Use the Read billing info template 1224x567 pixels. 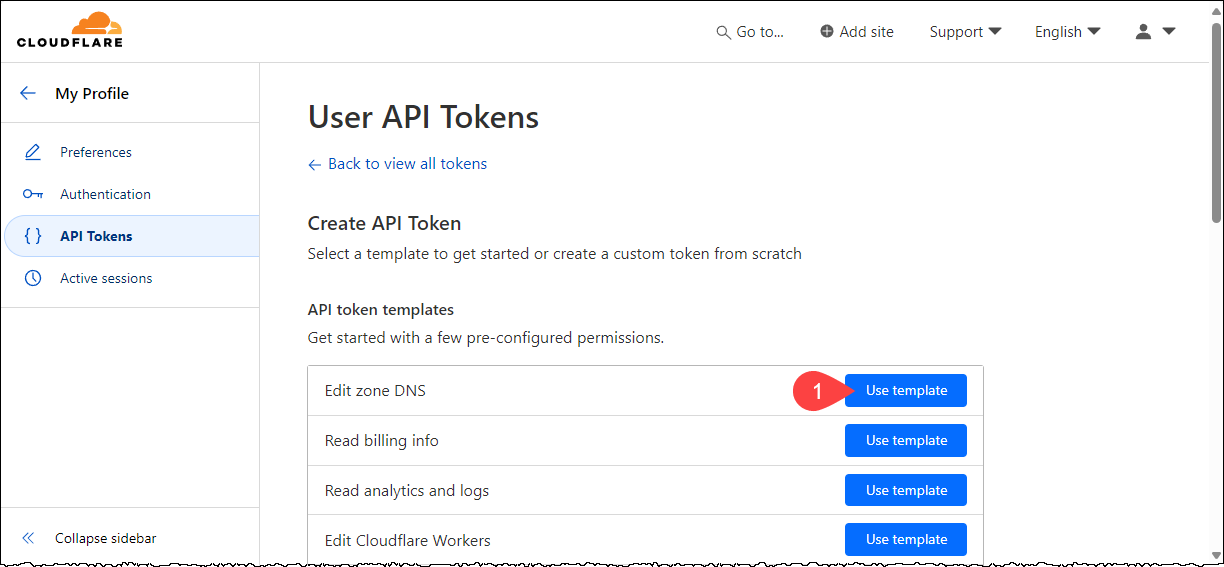tap(905, 440)
